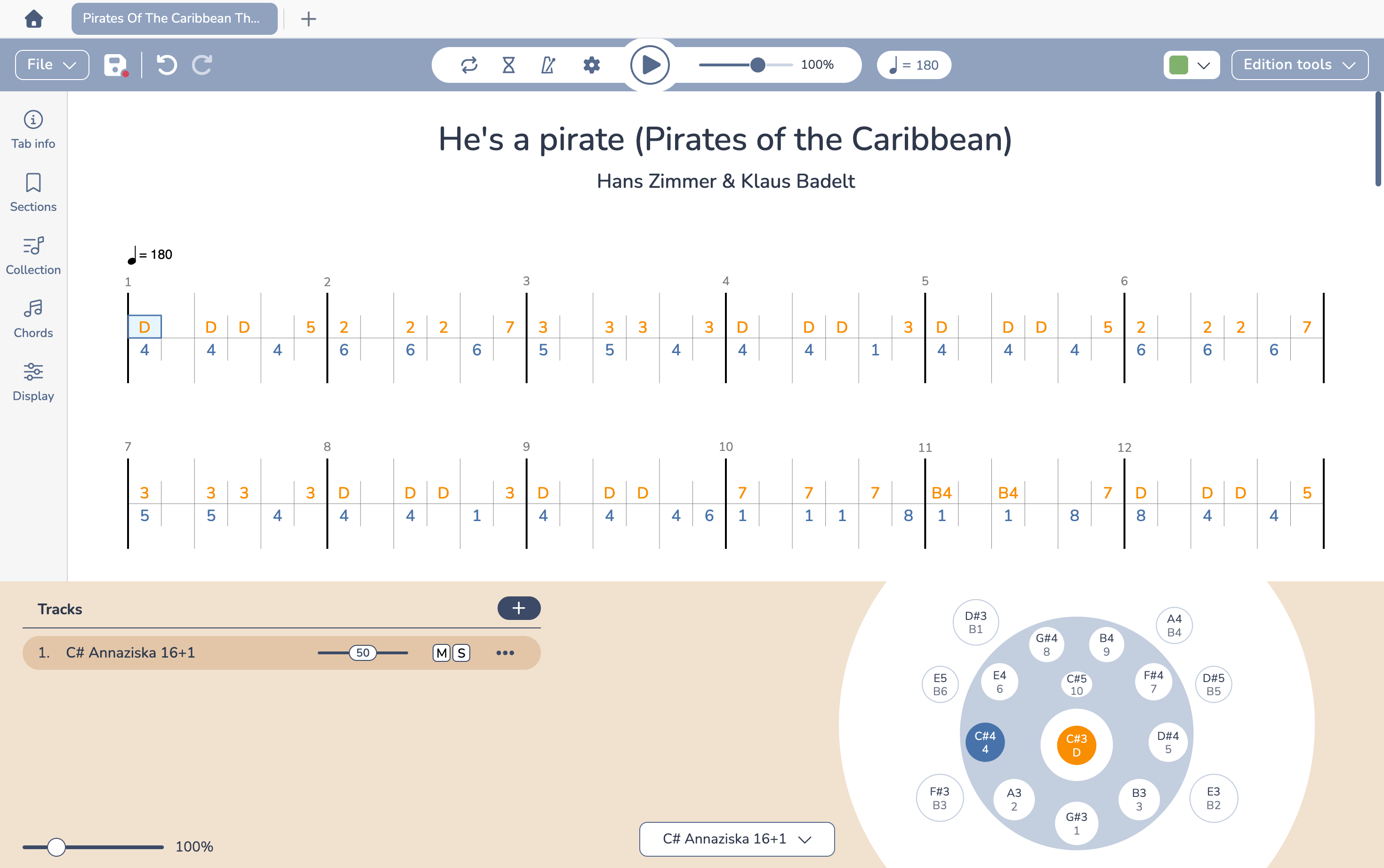Click the tempo 180 button in toolbar
Screen dimensions: 1384x868
(914, 65)
